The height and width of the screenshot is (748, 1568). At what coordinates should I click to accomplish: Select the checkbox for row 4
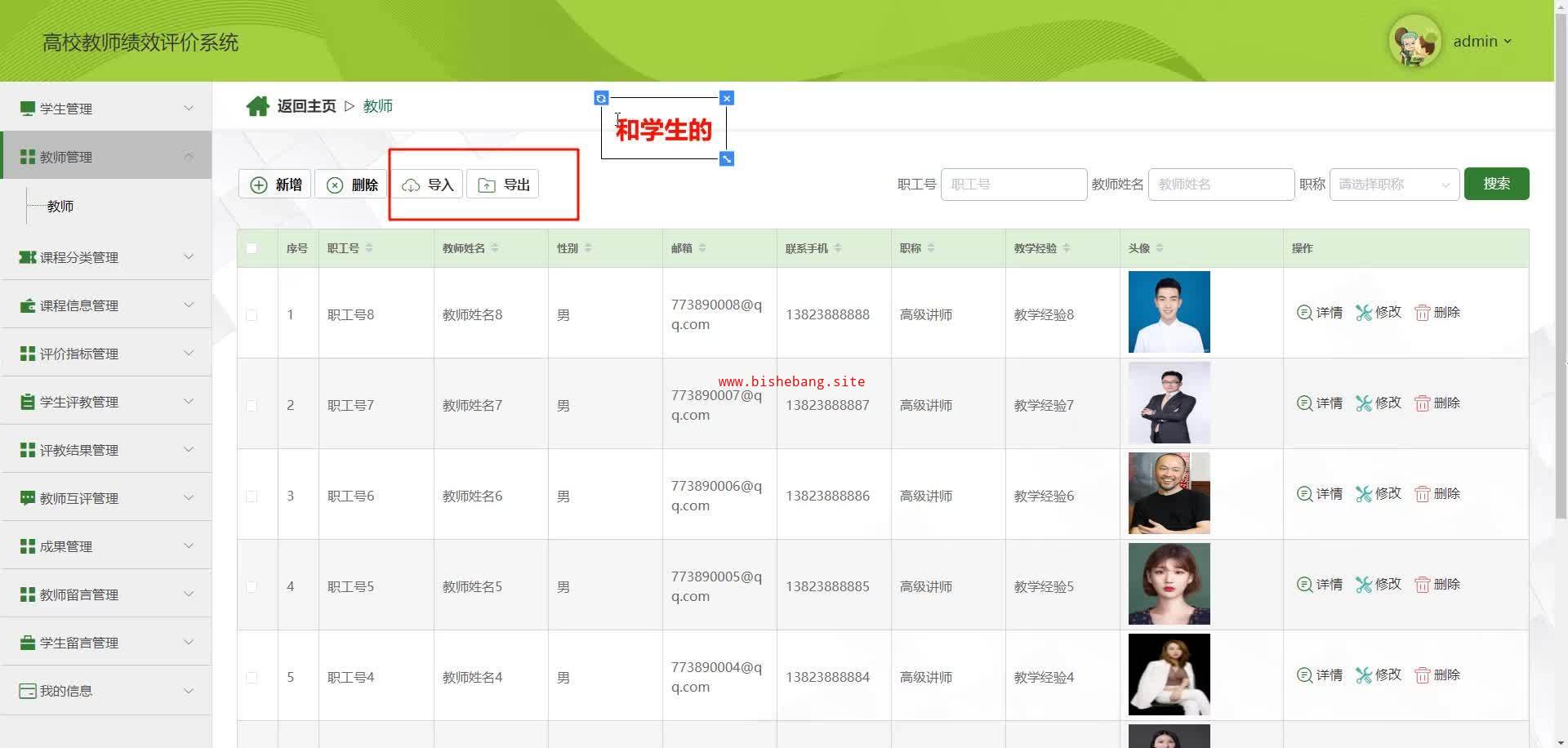click(x=252, y=587)
